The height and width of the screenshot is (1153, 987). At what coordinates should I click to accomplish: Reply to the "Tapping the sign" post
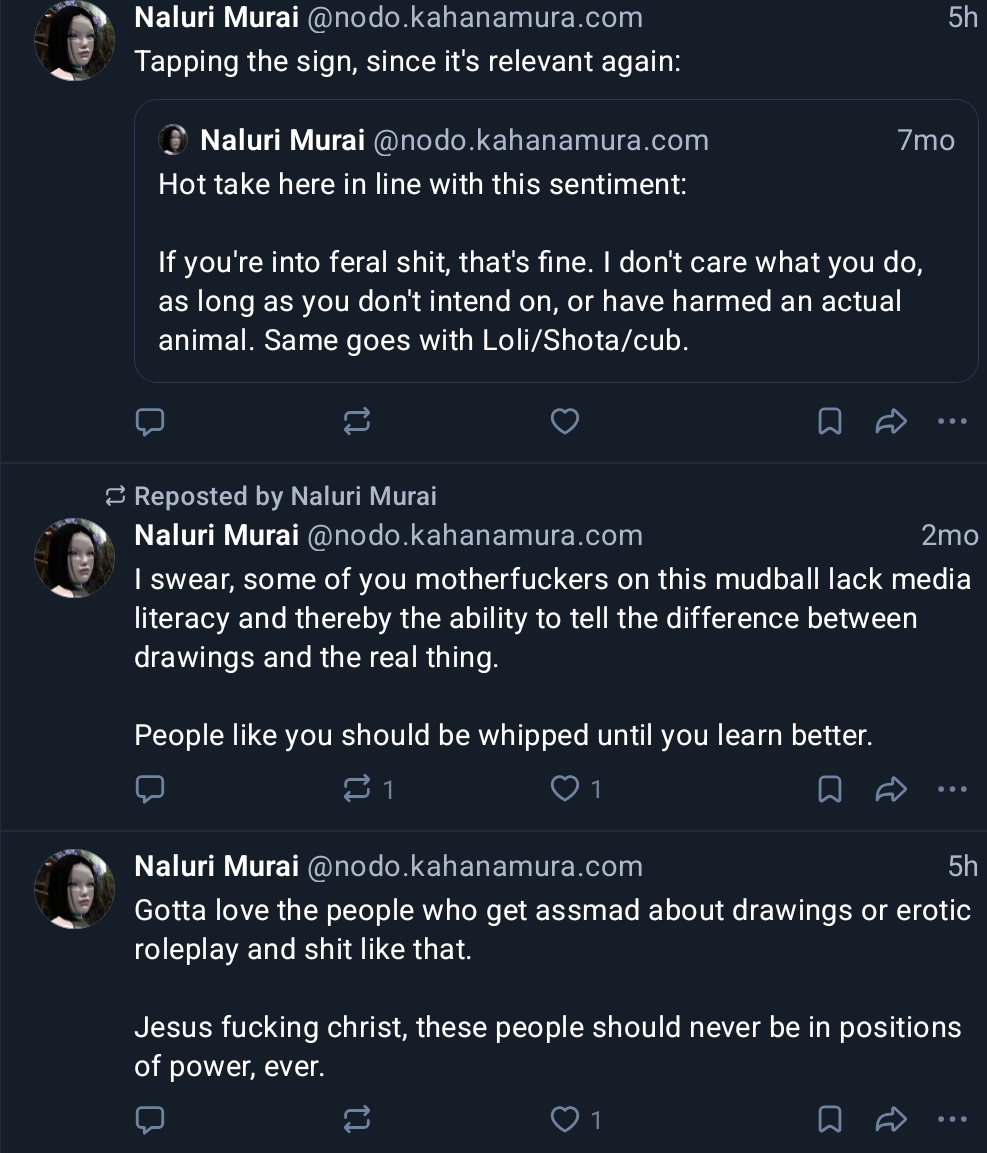[x=150, y=422]
